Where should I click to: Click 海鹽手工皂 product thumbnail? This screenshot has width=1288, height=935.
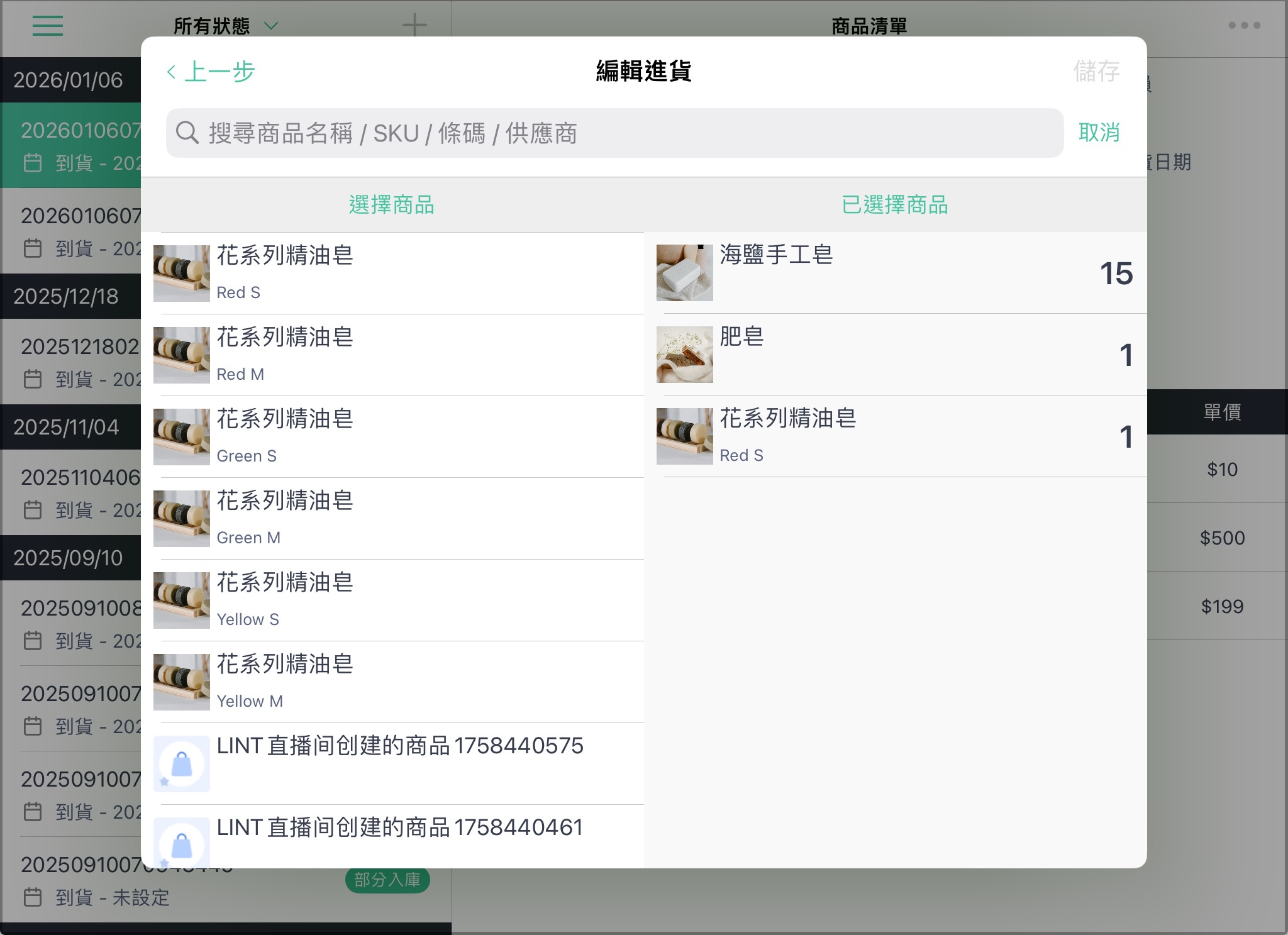point(685,273)
